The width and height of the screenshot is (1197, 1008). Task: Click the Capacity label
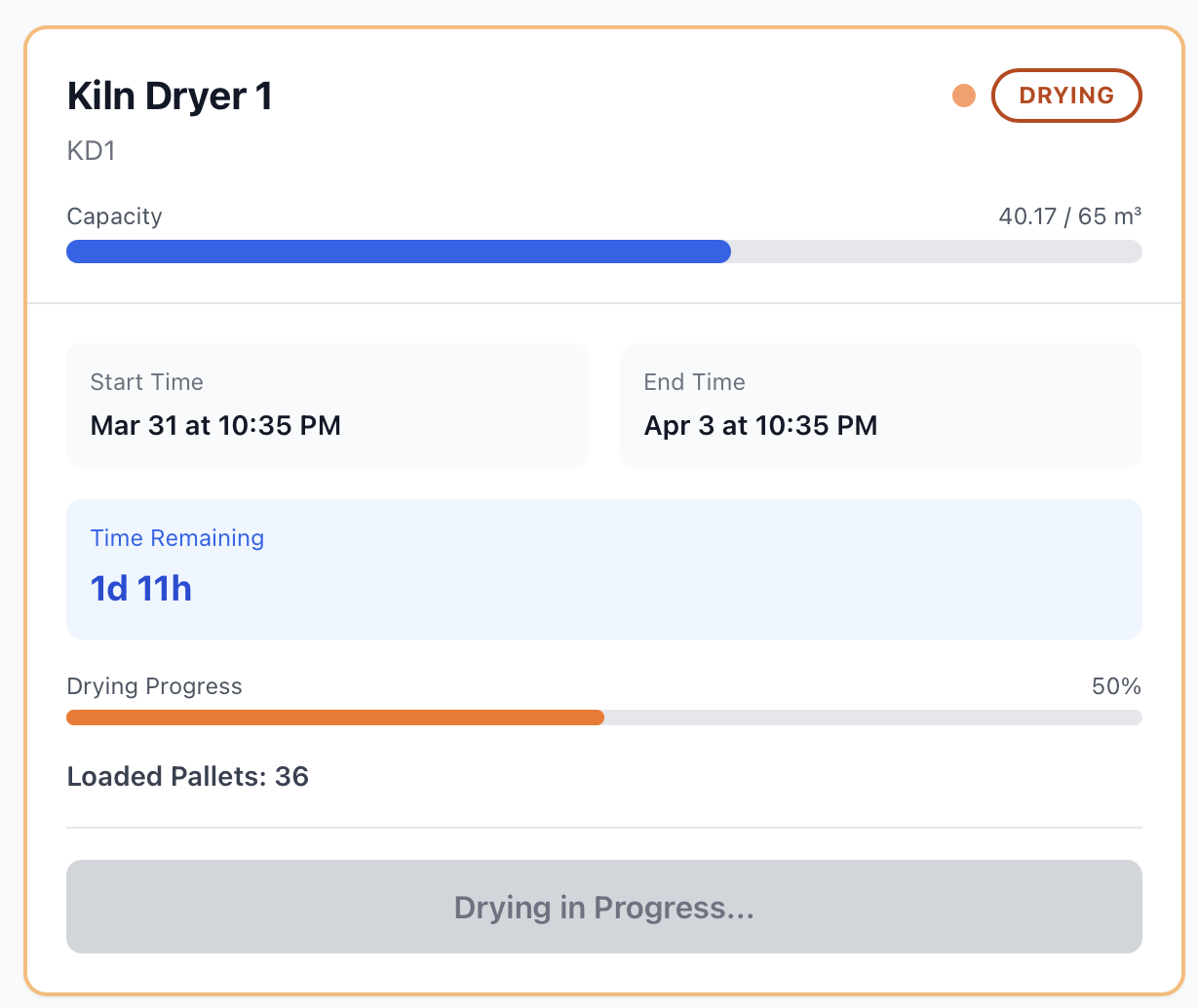click(x=114, y=216)
